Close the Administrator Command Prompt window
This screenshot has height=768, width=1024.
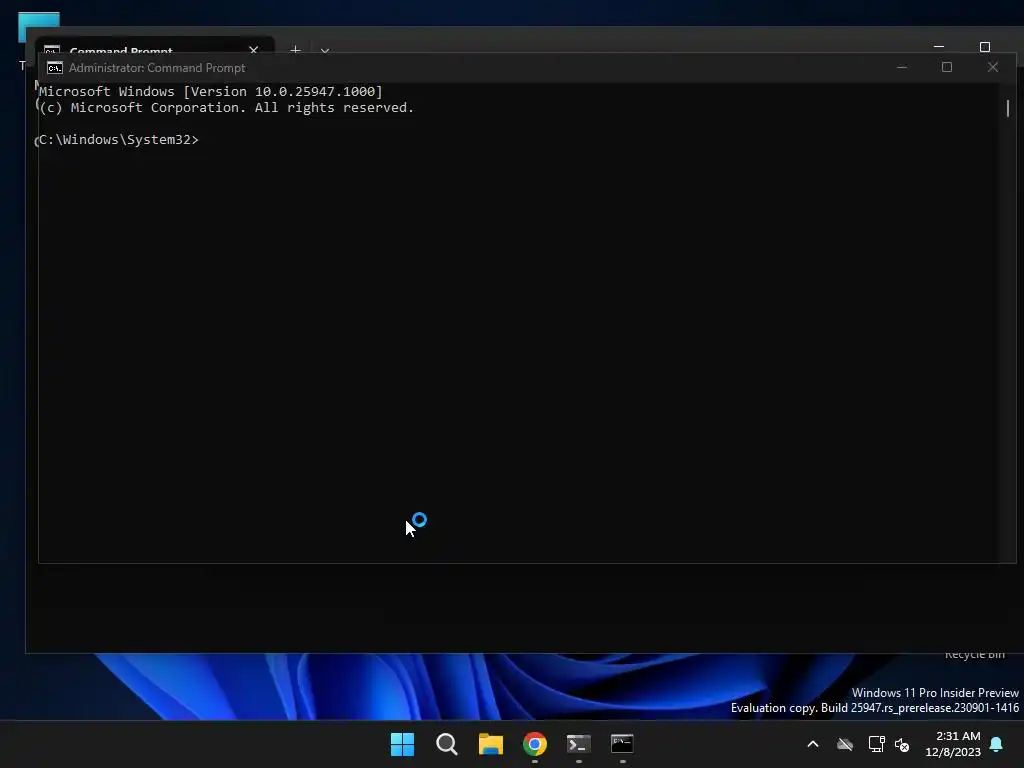[993, 67]
